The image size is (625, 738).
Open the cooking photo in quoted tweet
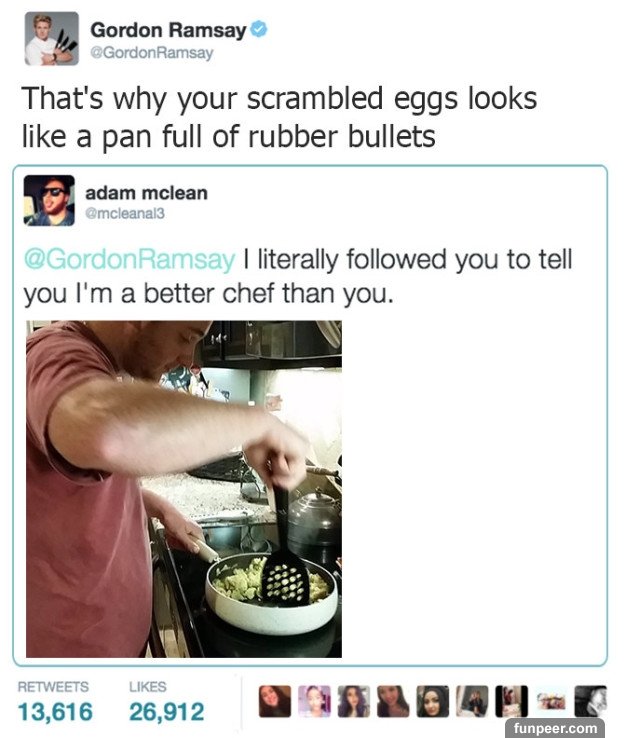[184, 489]
